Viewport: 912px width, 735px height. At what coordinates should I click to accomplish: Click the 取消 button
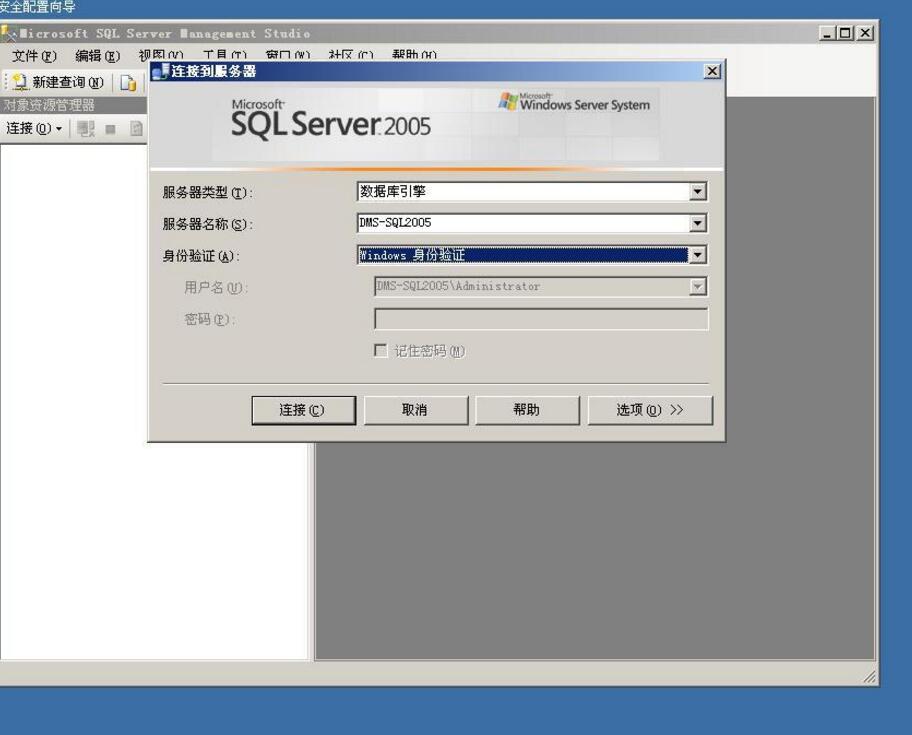coord(415,411)
